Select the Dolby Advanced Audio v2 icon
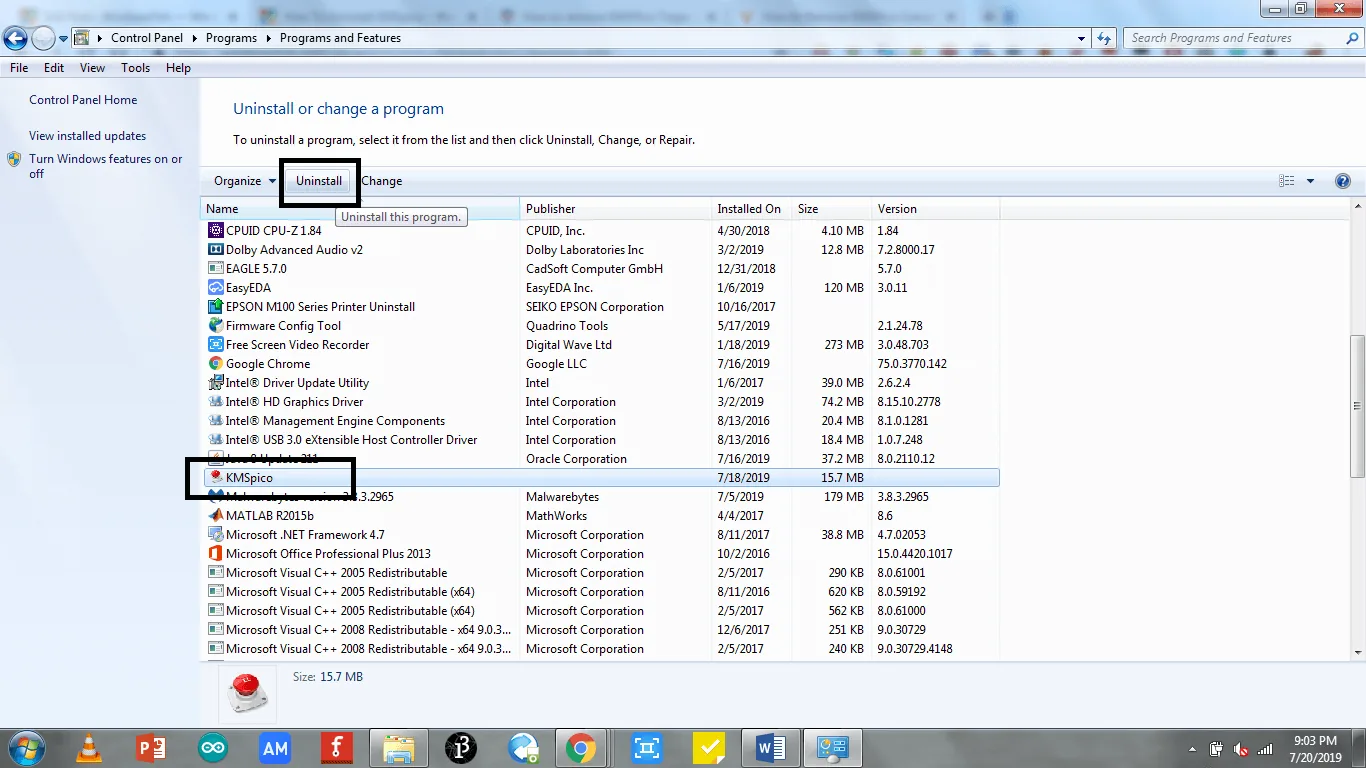 pos(215,250)
